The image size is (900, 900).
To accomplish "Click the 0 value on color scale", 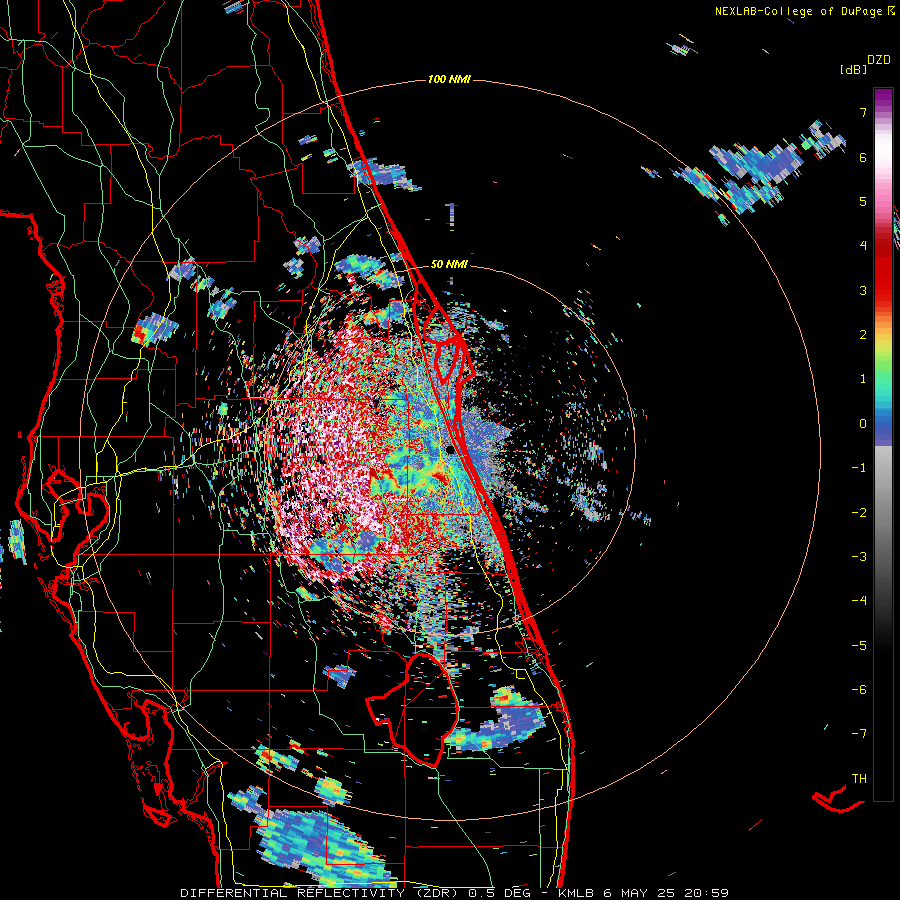I will 863,424.
